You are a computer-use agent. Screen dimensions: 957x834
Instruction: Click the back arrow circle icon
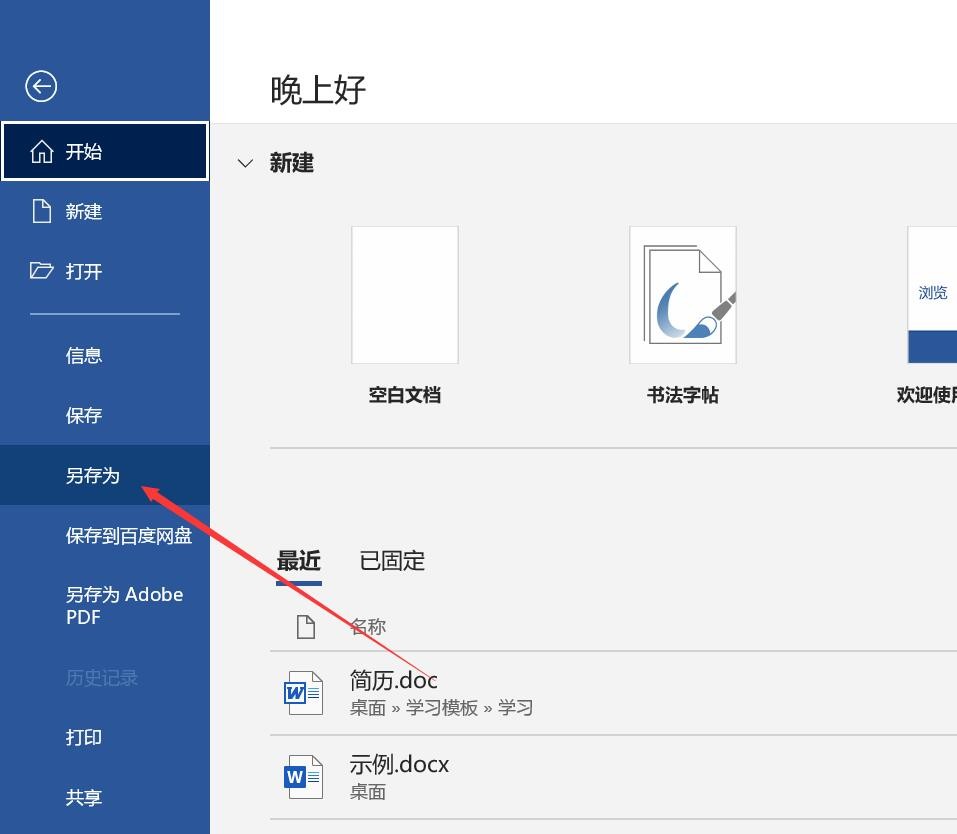click(x=41, y=87)
